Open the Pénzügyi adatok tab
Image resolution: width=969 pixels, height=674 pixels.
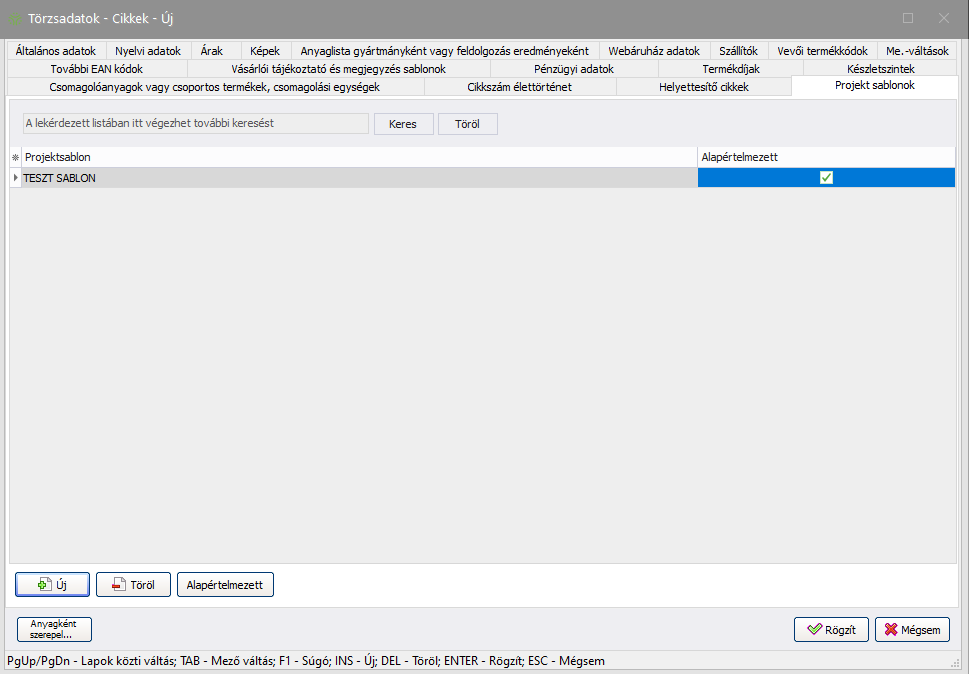(574, 69)
